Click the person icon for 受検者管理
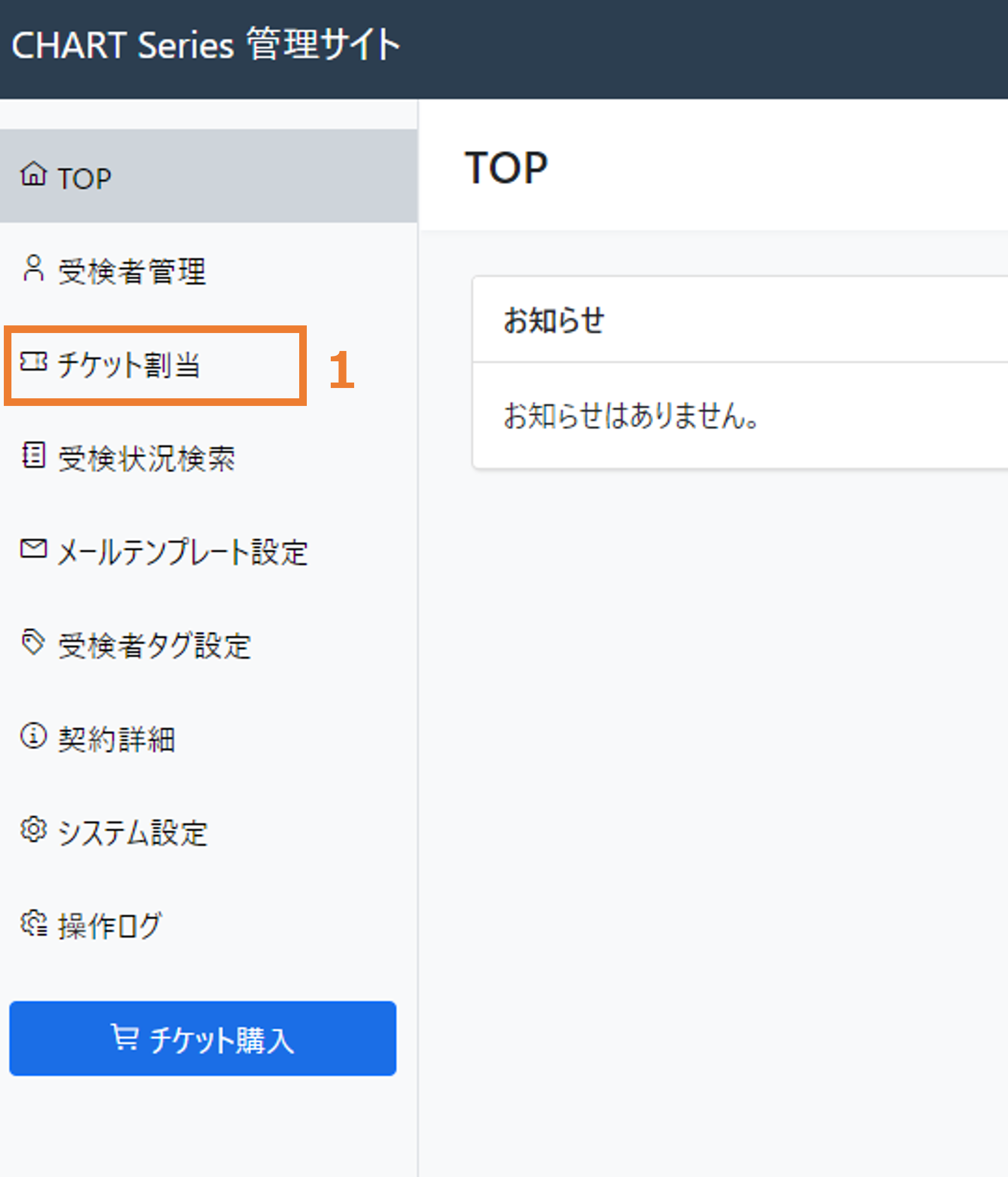 click(x=34, y=268)
